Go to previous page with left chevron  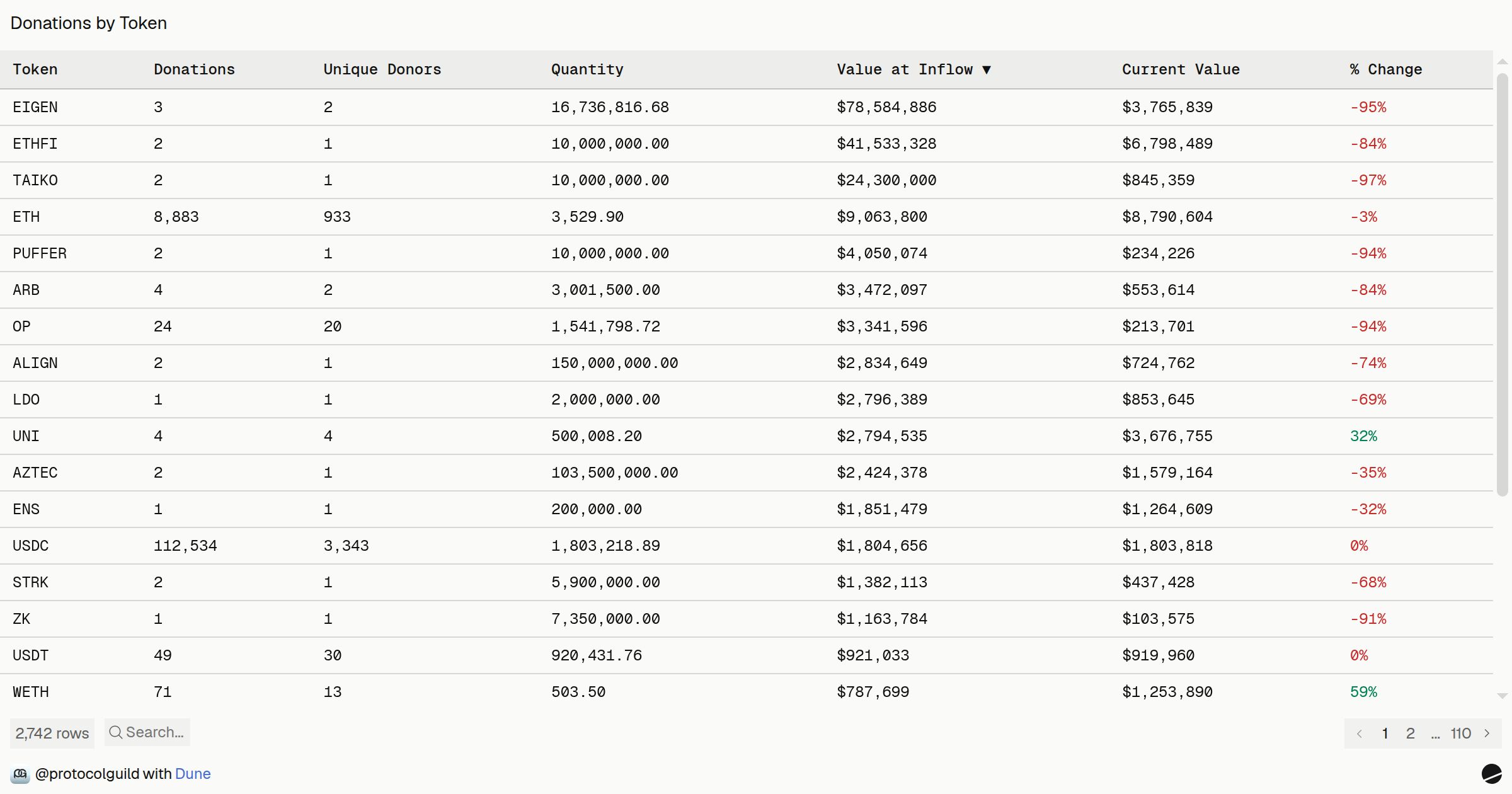1360,734
